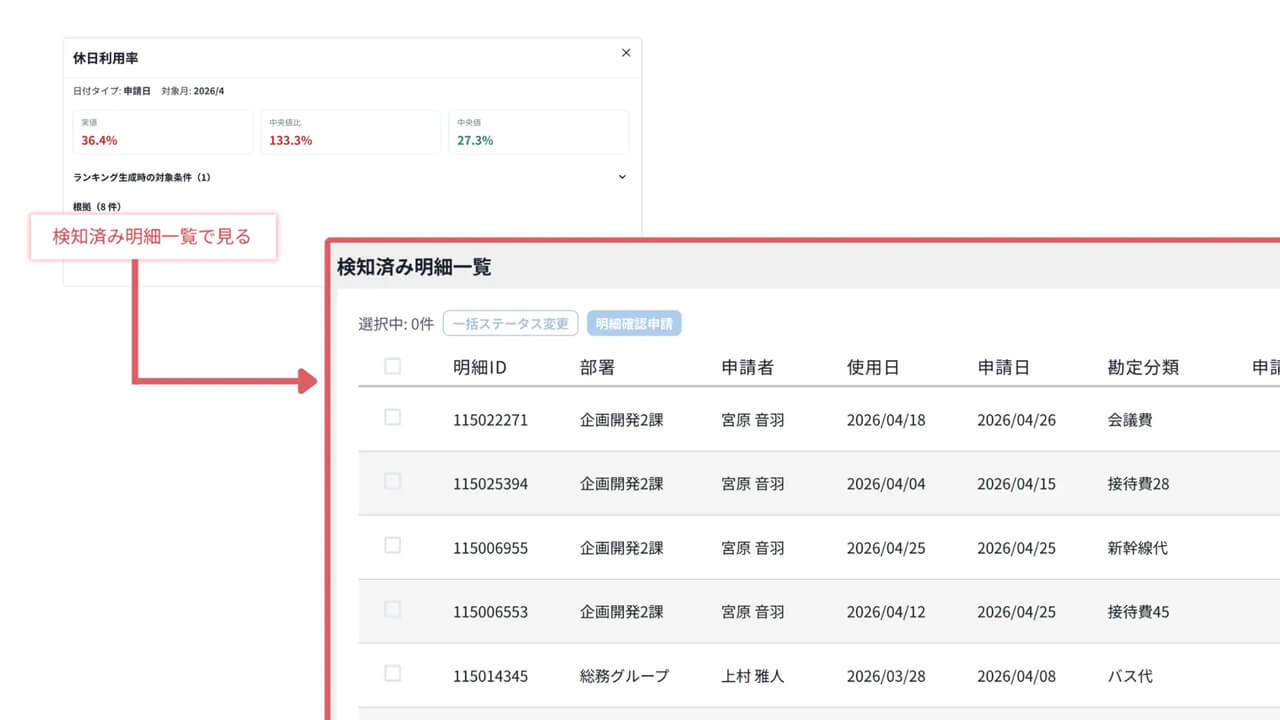Click the application date 2026/04/26
This screenshot has width=1280, height=720.
pos(1016,420)
